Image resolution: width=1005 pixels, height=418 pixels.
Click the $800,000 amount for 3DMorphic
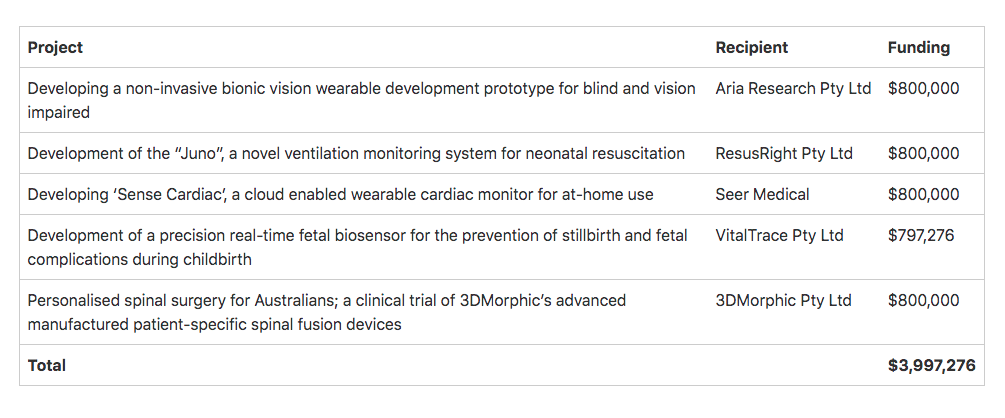pyautogui.click(x=924, y=301)
